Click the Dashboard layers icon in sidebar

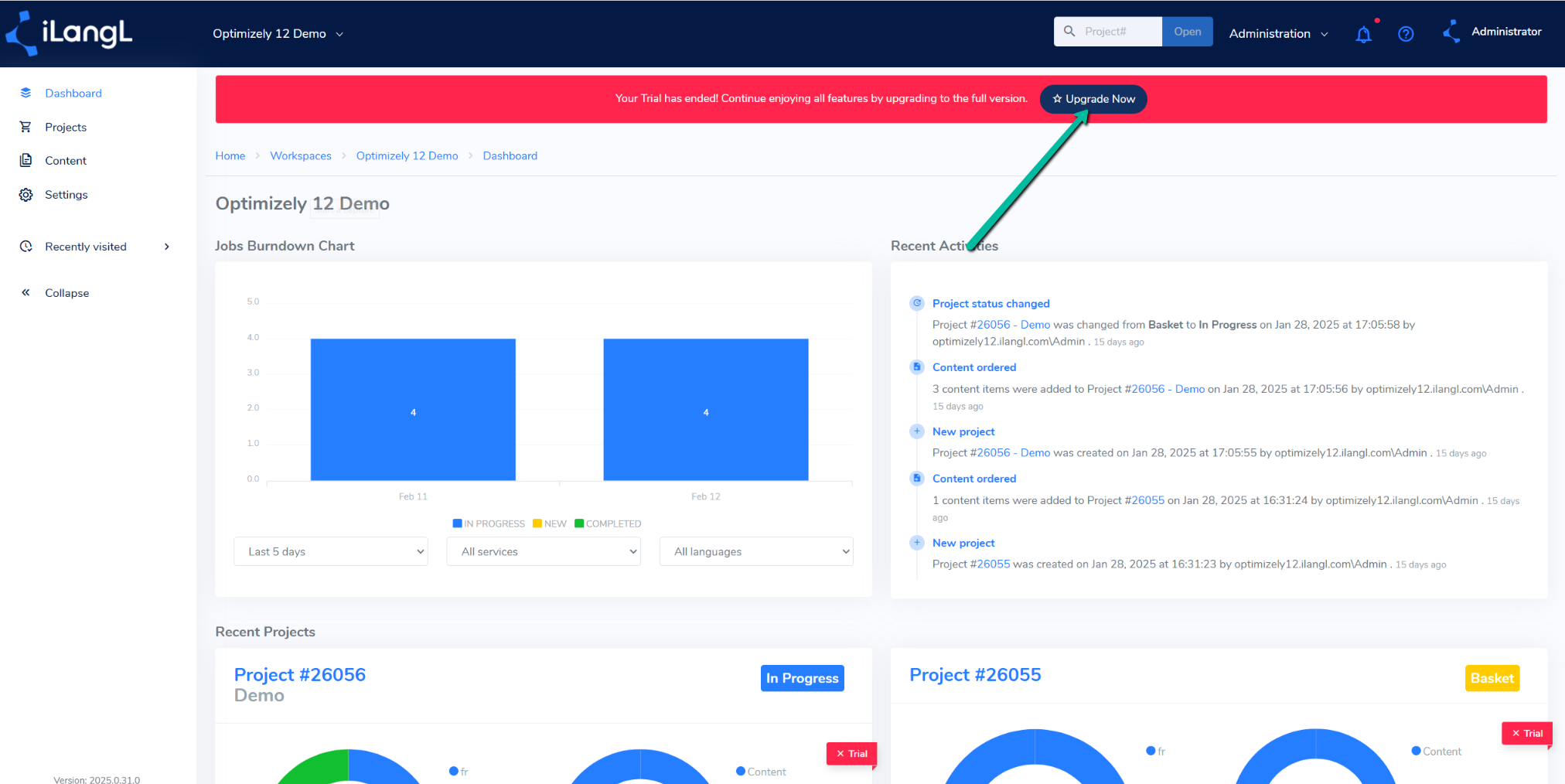pyautogui.click(x=26, y=93)
